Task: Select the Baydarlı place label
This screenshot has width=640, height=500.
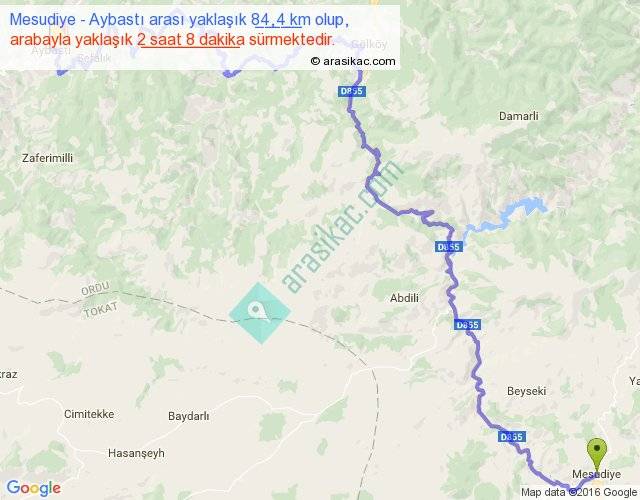Action: [x=189, y=416]
